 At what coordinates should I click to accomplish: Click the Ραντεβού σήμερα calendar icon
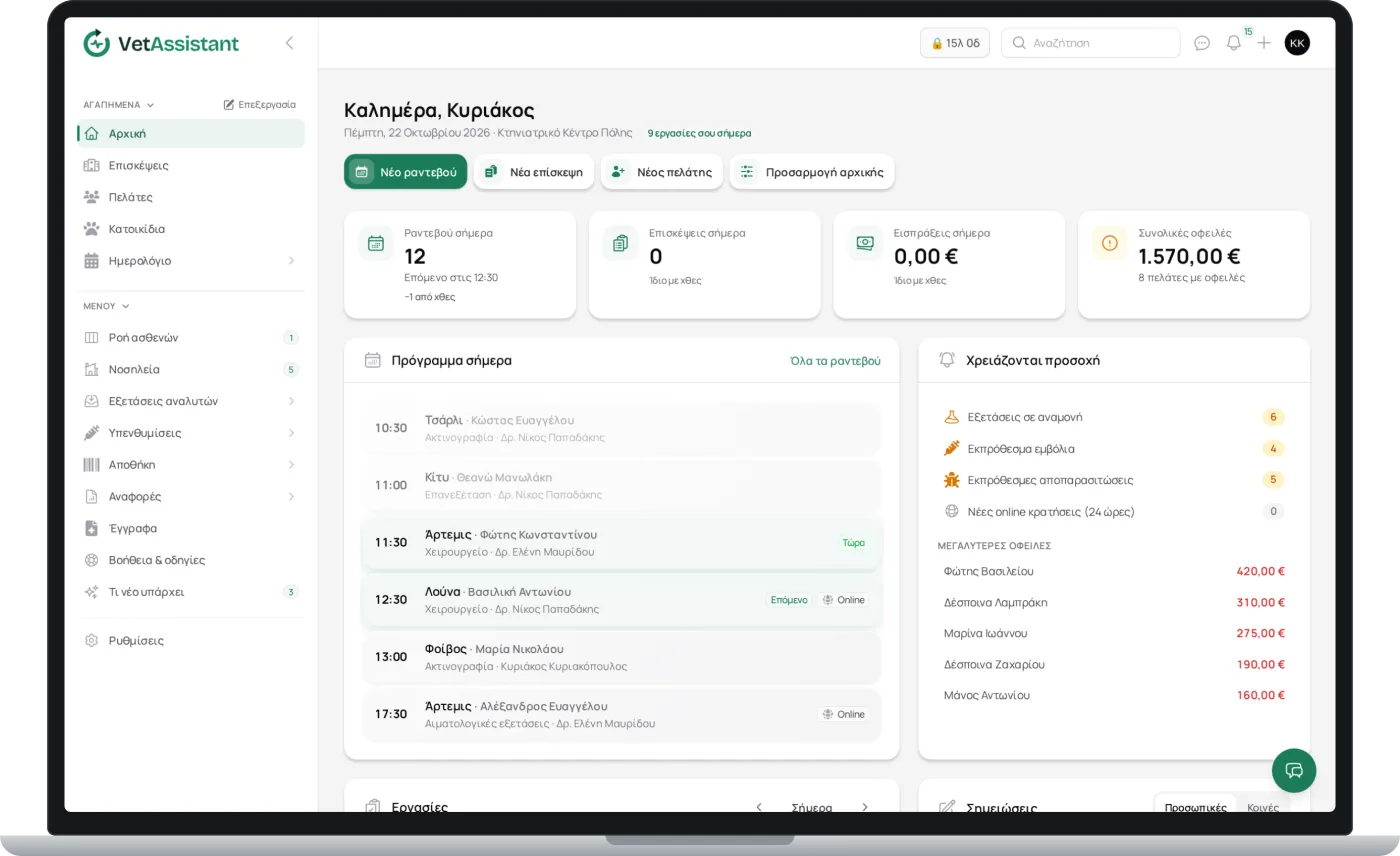376,243
